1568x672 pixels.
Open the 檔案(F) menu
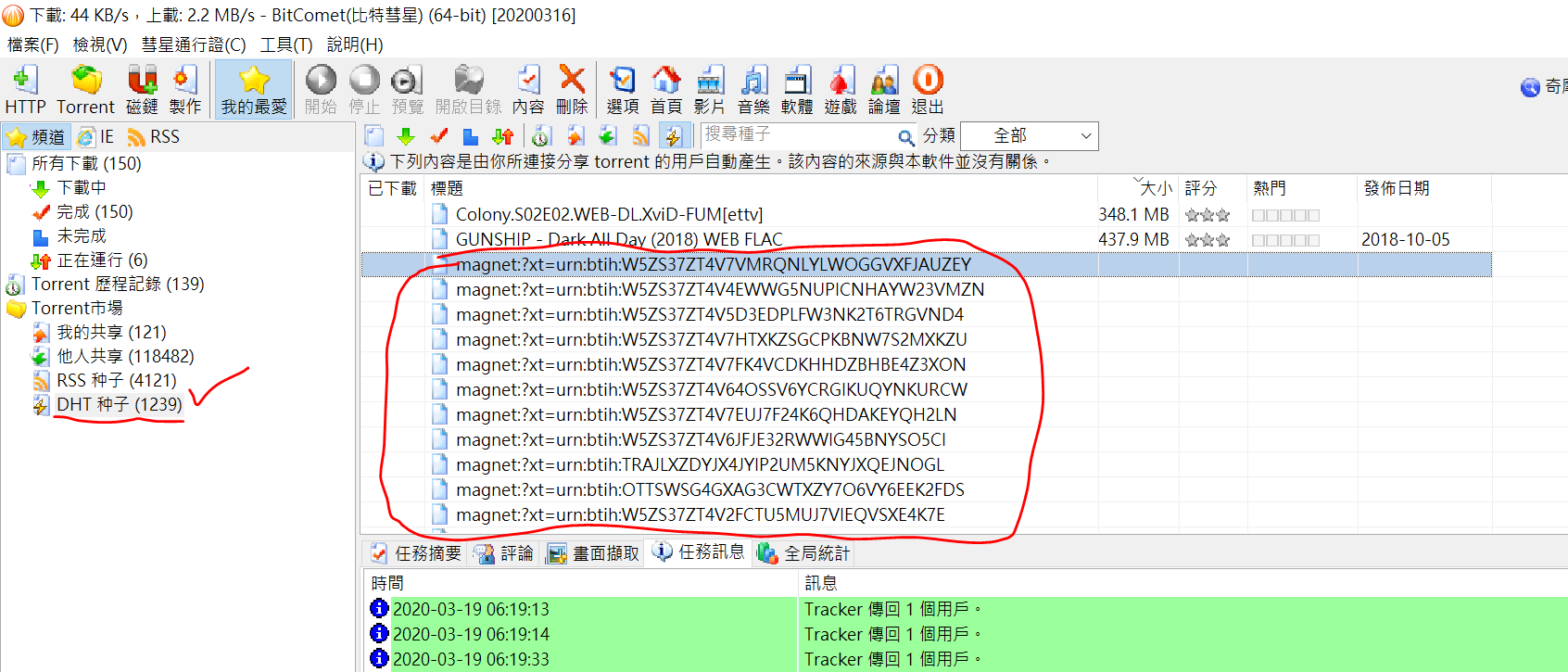click(33, 44)
